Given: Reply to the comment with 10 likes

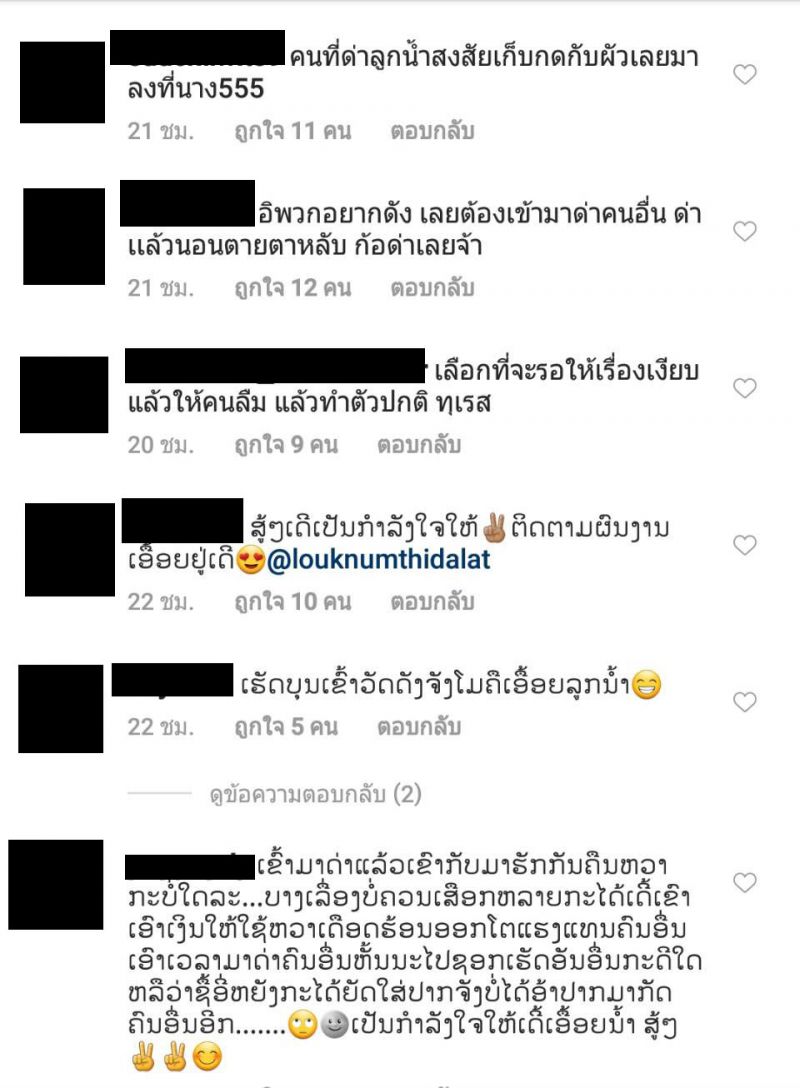Looking at the screenshot, I should 432,602.
